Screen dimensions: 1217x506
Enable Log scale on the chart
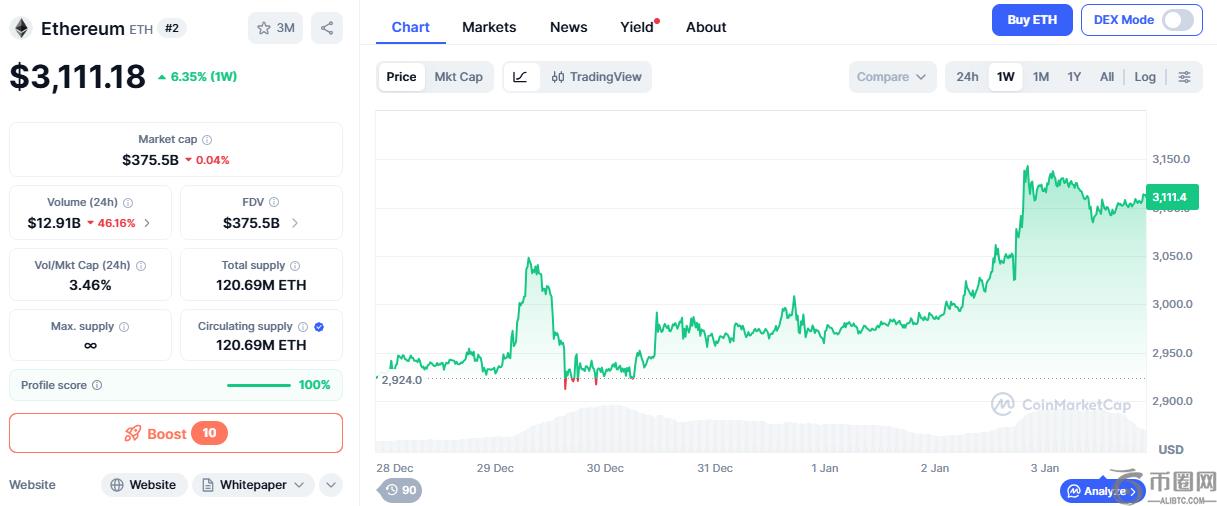pyautogui.click(x=1145, y=77)
